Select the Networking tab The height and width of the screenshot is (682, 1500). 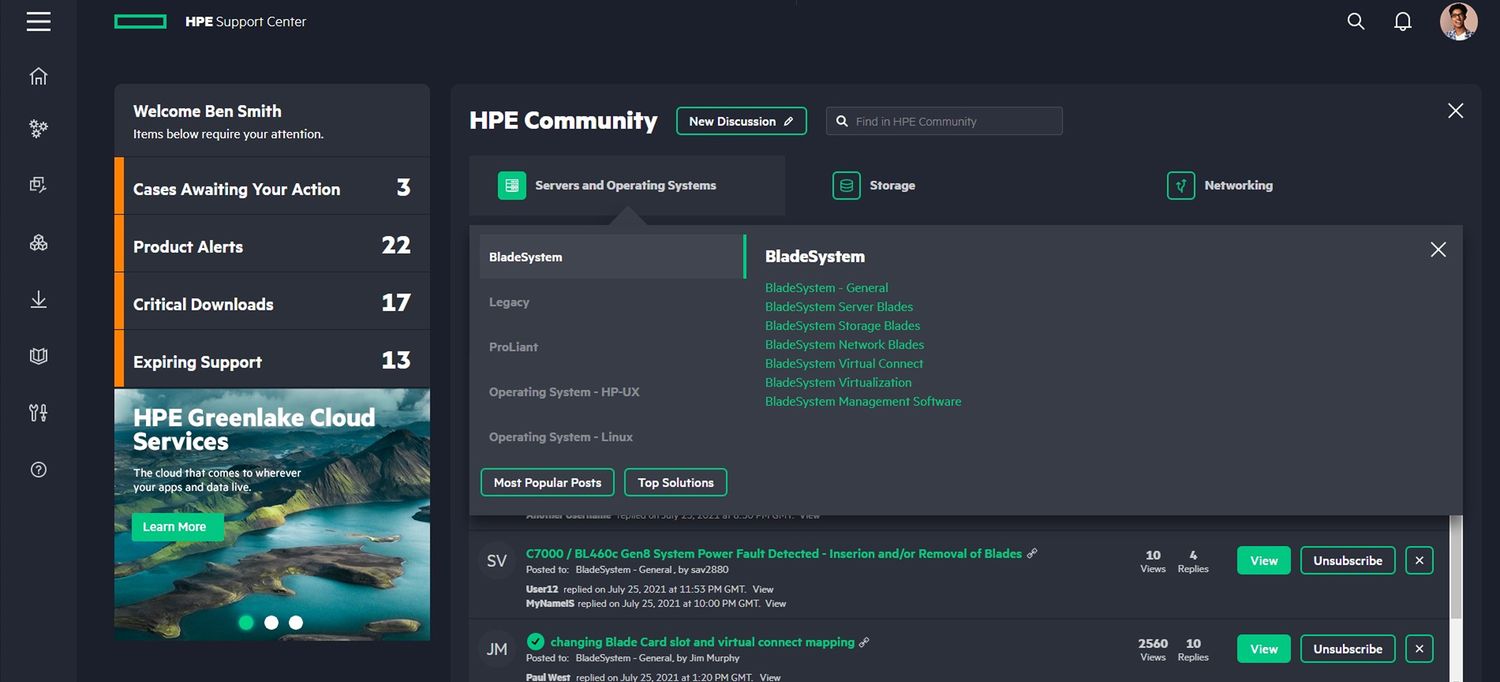coord(1220,185)
